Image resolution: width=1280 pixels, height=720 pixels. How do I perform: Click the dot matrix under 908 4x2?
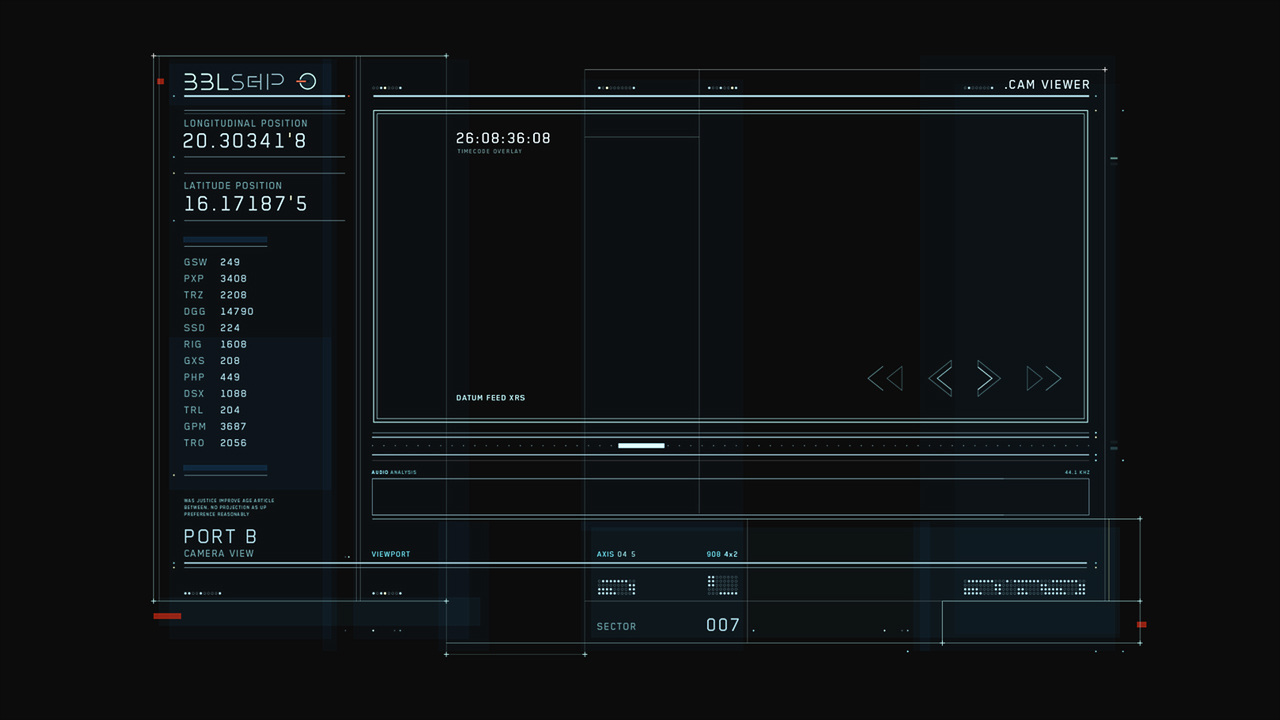tap(722, 585)
